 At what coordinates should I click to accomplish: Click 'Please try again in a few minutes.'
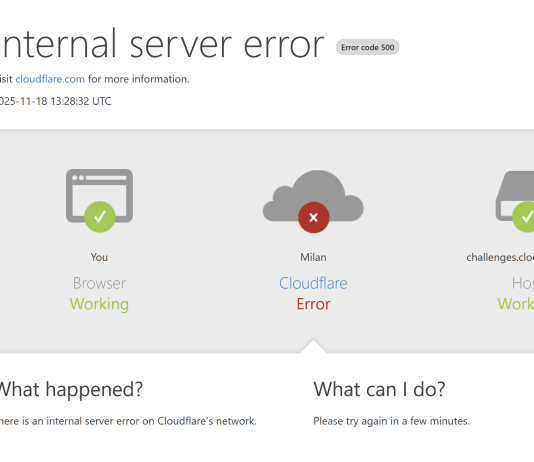pyautogui.click(x=391, y=421)
